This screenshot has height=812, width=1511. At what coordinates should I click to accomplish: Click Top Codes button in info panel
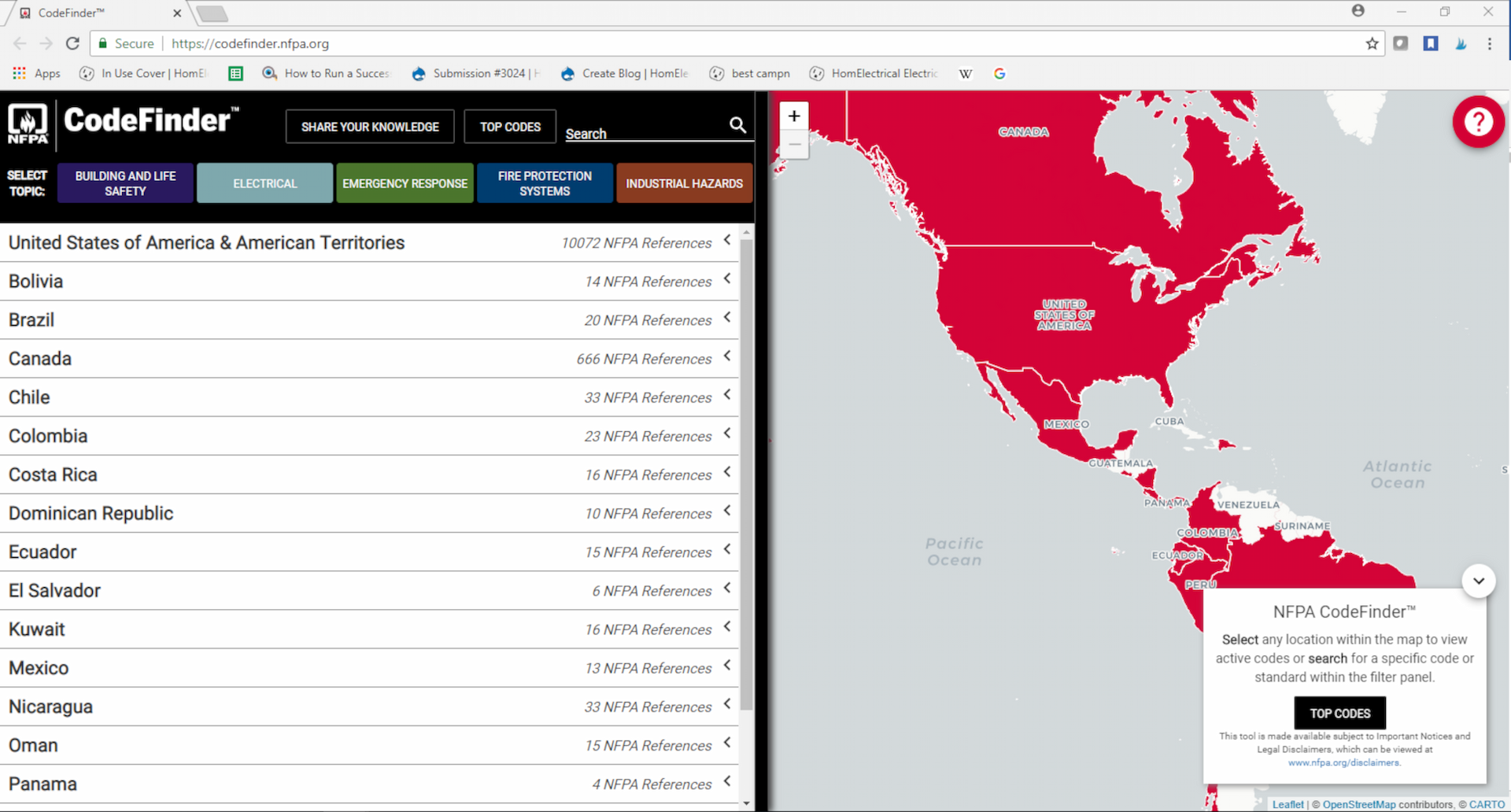(x=1340, y=713)
